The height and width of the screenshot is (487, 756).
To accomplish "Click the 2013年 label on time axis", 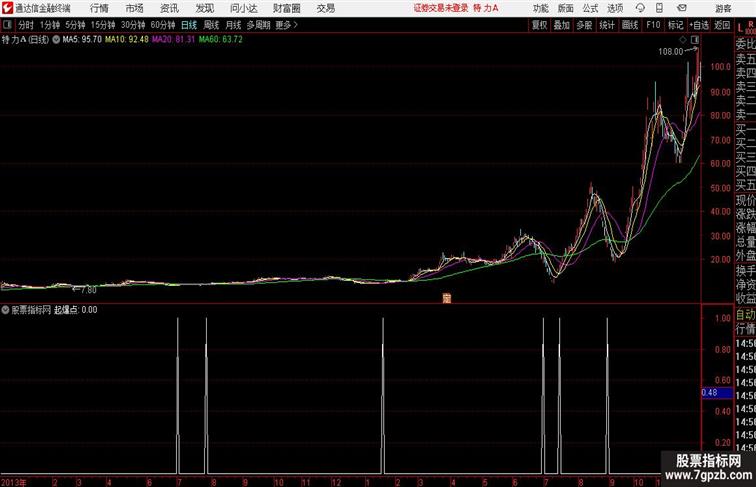I will (14, 482).
